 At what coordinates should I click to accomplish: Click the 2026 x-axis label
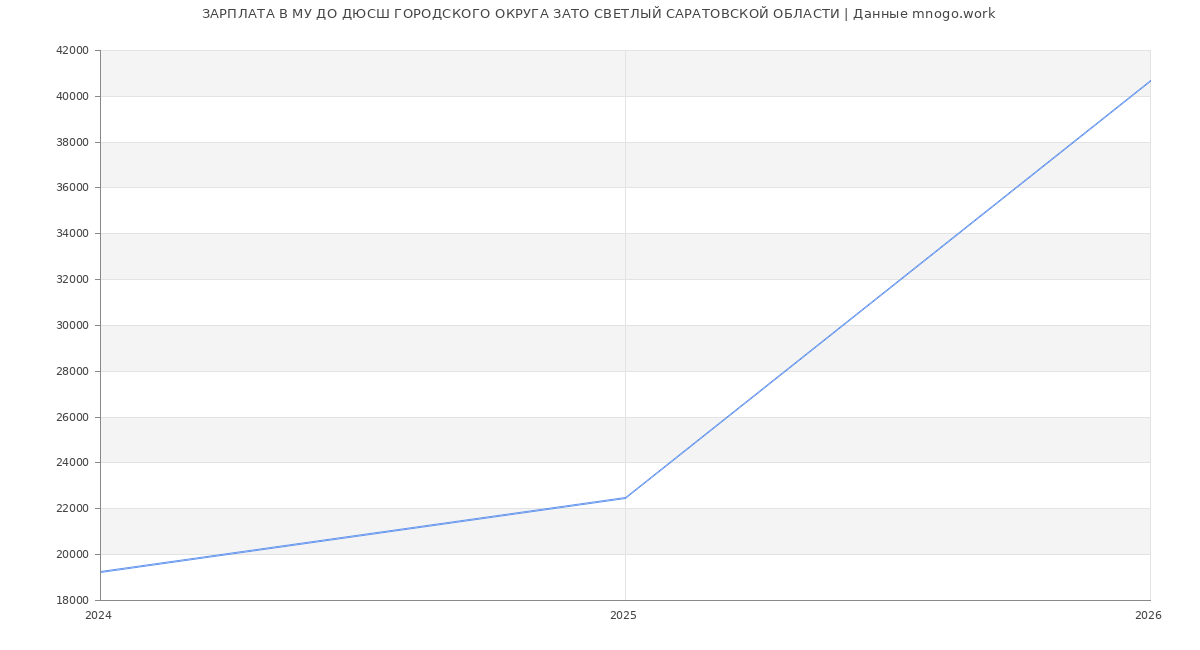point(1148,616)
